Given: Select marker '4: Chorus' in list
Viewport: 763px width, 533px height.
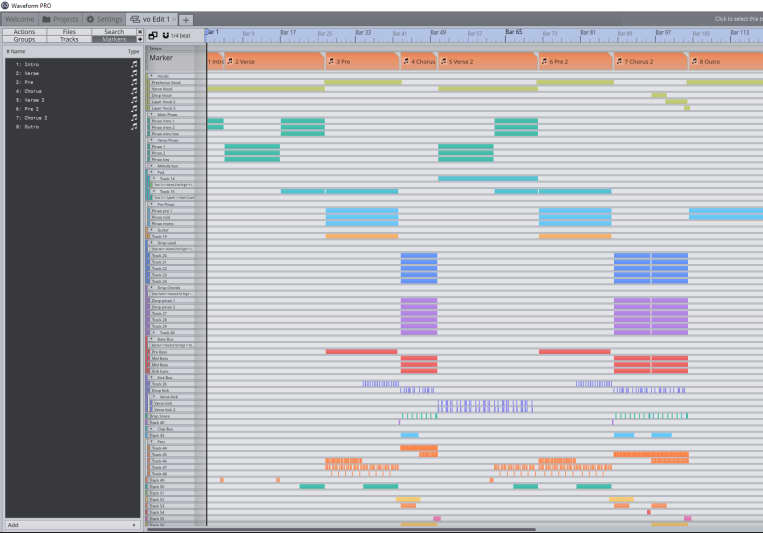Looking at the screenshot, I should 72,91.
